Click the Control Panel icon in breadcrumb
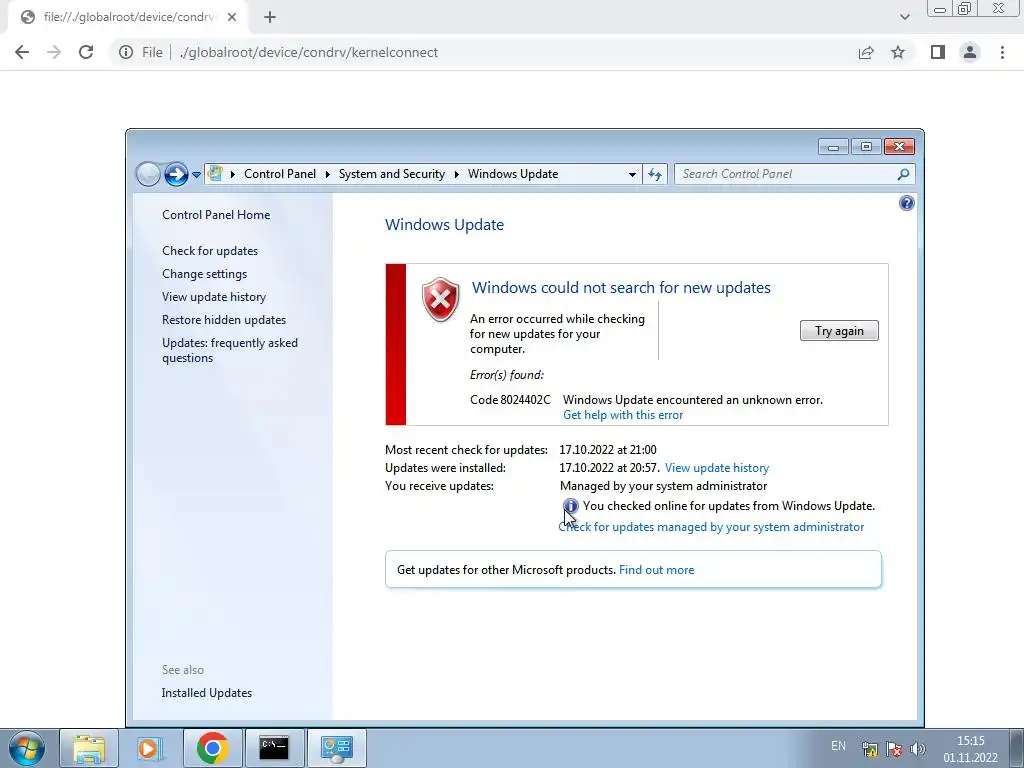1024x768 pixels. tap(215, 174)
